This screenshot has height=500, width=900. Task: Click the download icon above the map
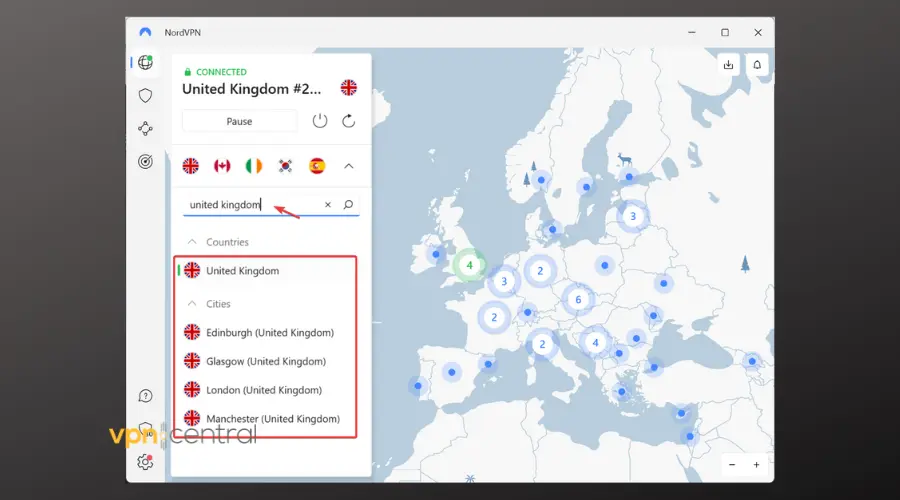click(x=728, y=65)
